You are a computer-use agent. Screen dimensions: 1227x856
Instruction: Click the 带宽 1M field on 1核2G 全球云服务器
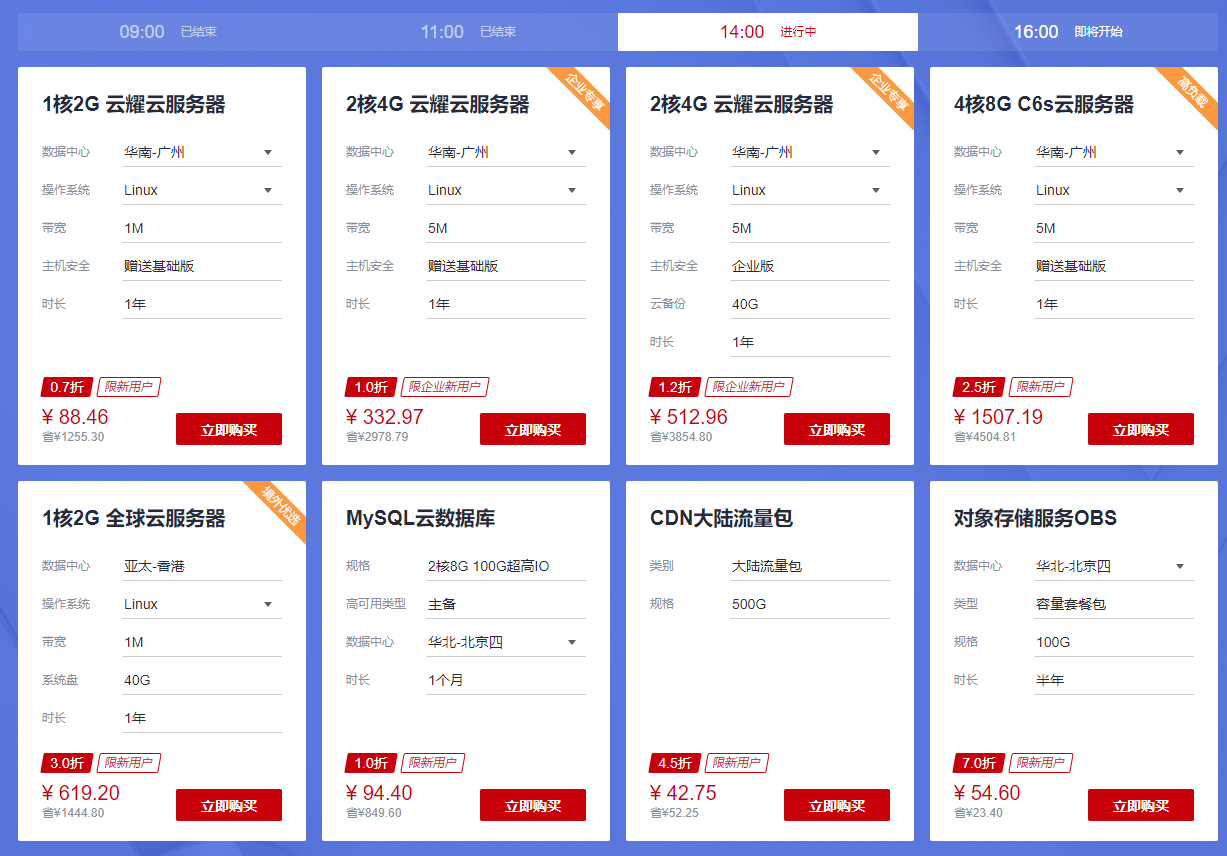(201, 643)
